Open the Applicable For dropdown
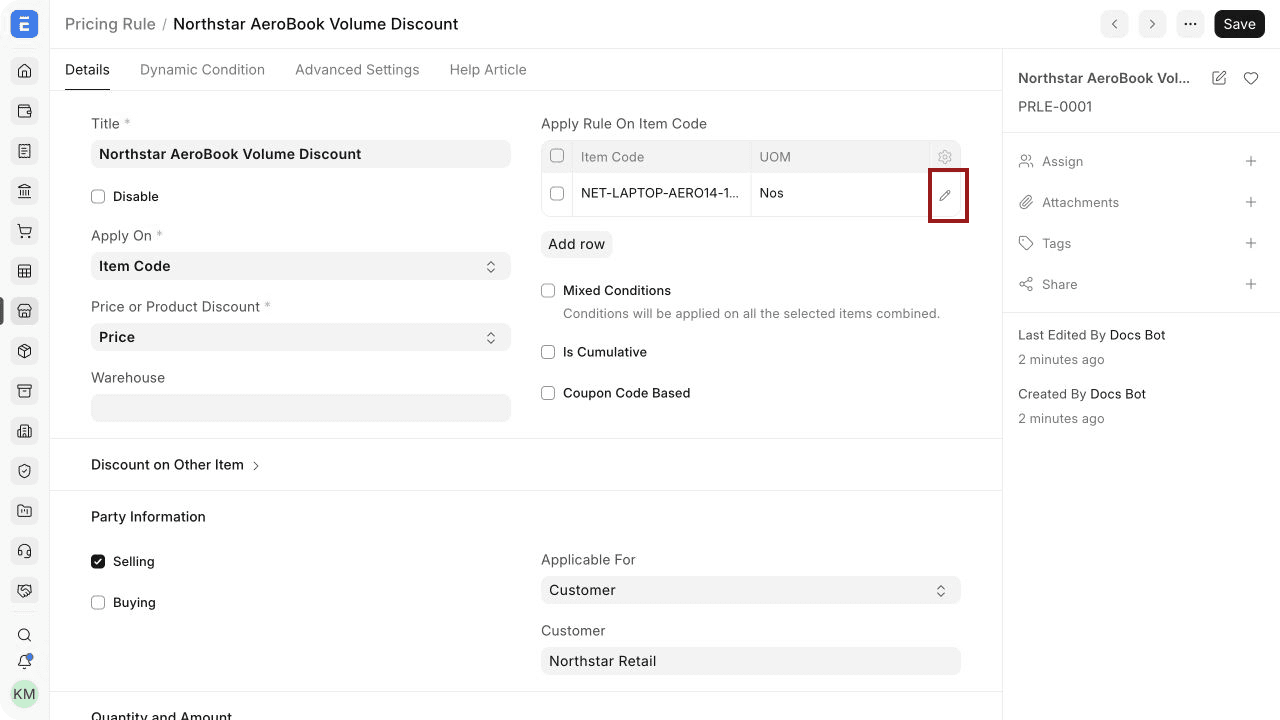The height and width of the screenshot is (720, 1280). 751,590
